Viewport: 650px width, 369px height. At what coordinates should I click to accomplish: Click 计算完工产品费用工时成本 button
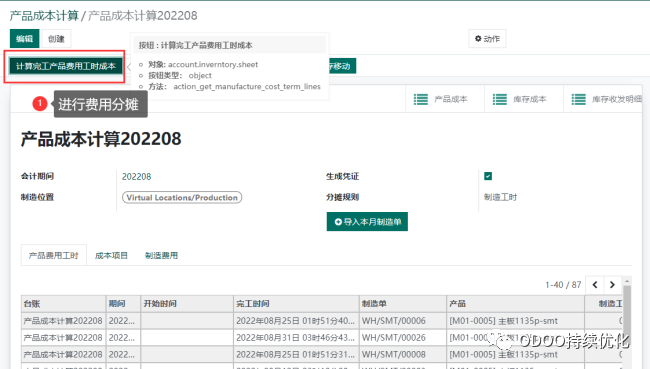click(65, 66)
